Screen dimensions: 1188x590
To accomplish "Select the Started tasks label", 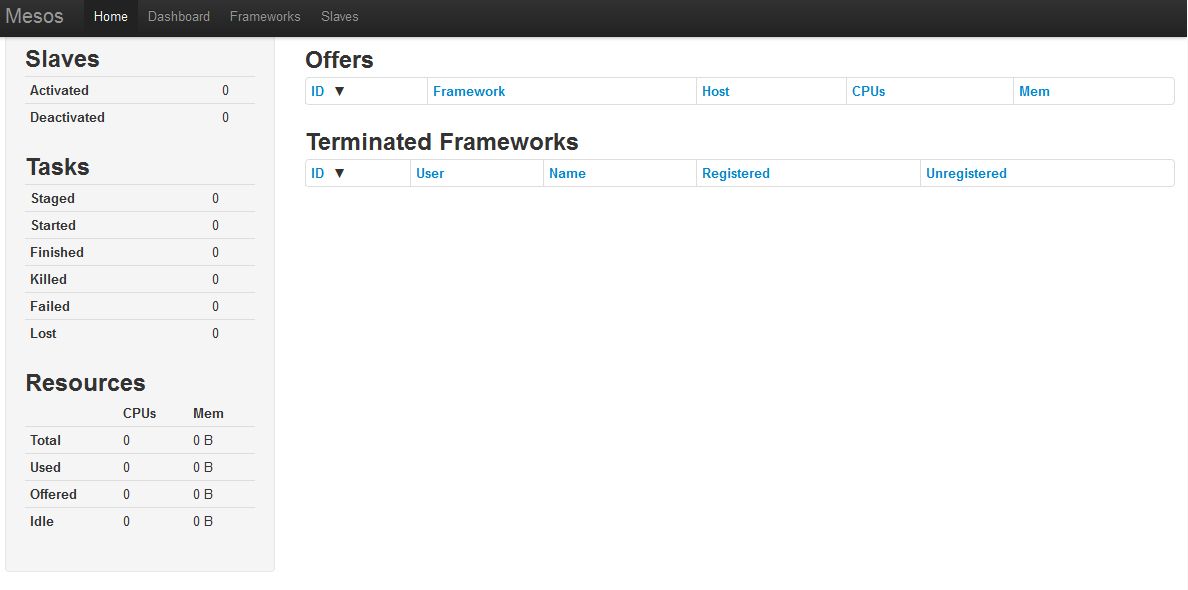I will [x=53, y=226].
